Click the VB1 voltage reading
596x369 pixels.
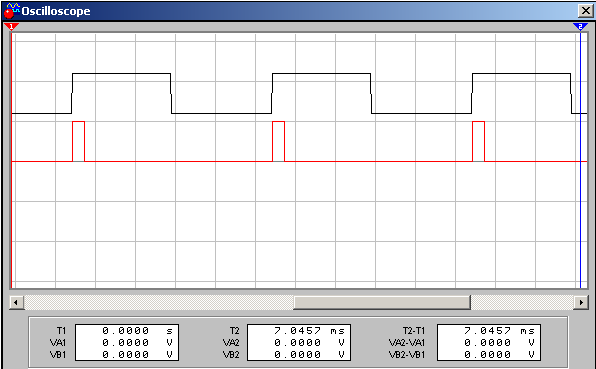click(137, 355)
